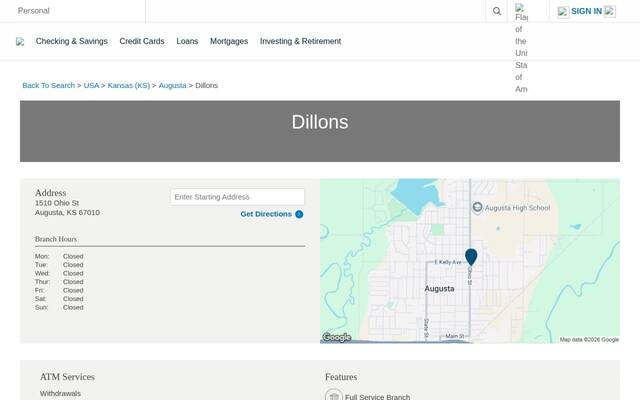Screen dimensions: 640x400
Task: Click the Get Directions link
Action: tap(266, 214)
